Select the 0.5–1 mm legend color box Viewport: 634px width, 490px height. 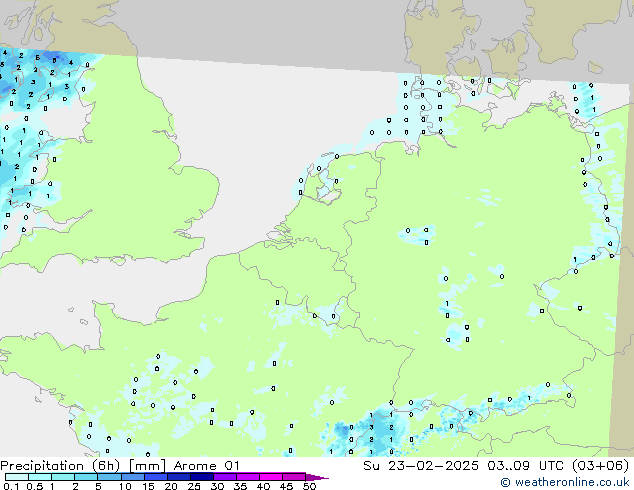pyautogui.click(x=40, y=477)
